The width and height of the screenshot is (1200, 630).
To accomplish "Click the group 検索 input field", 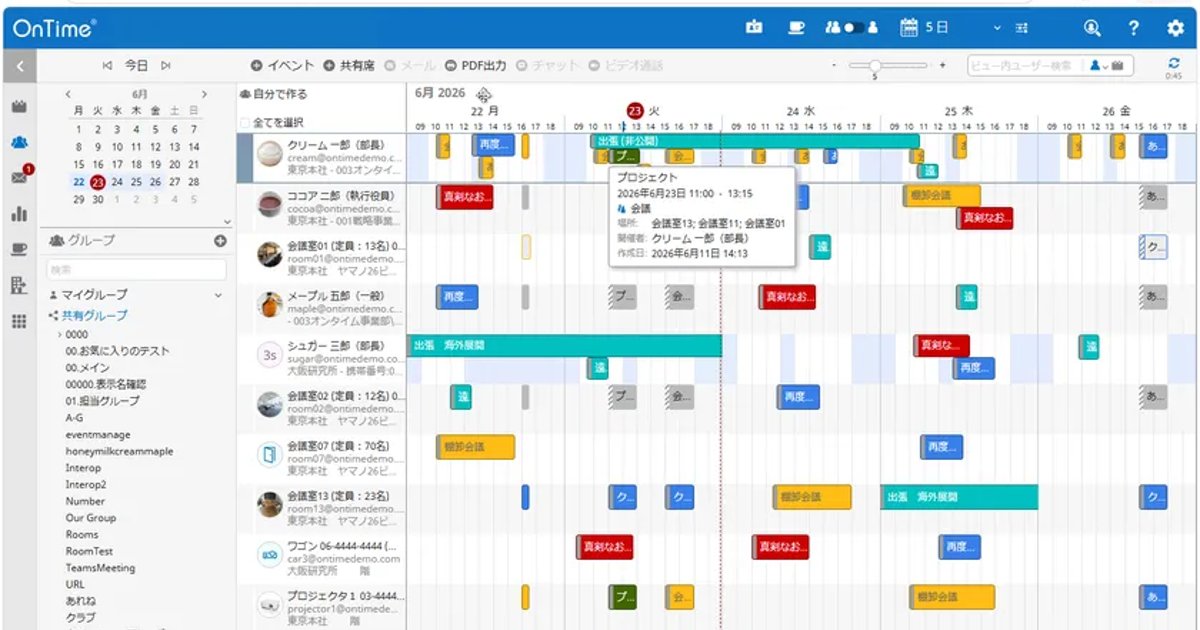I will (137, 269).
